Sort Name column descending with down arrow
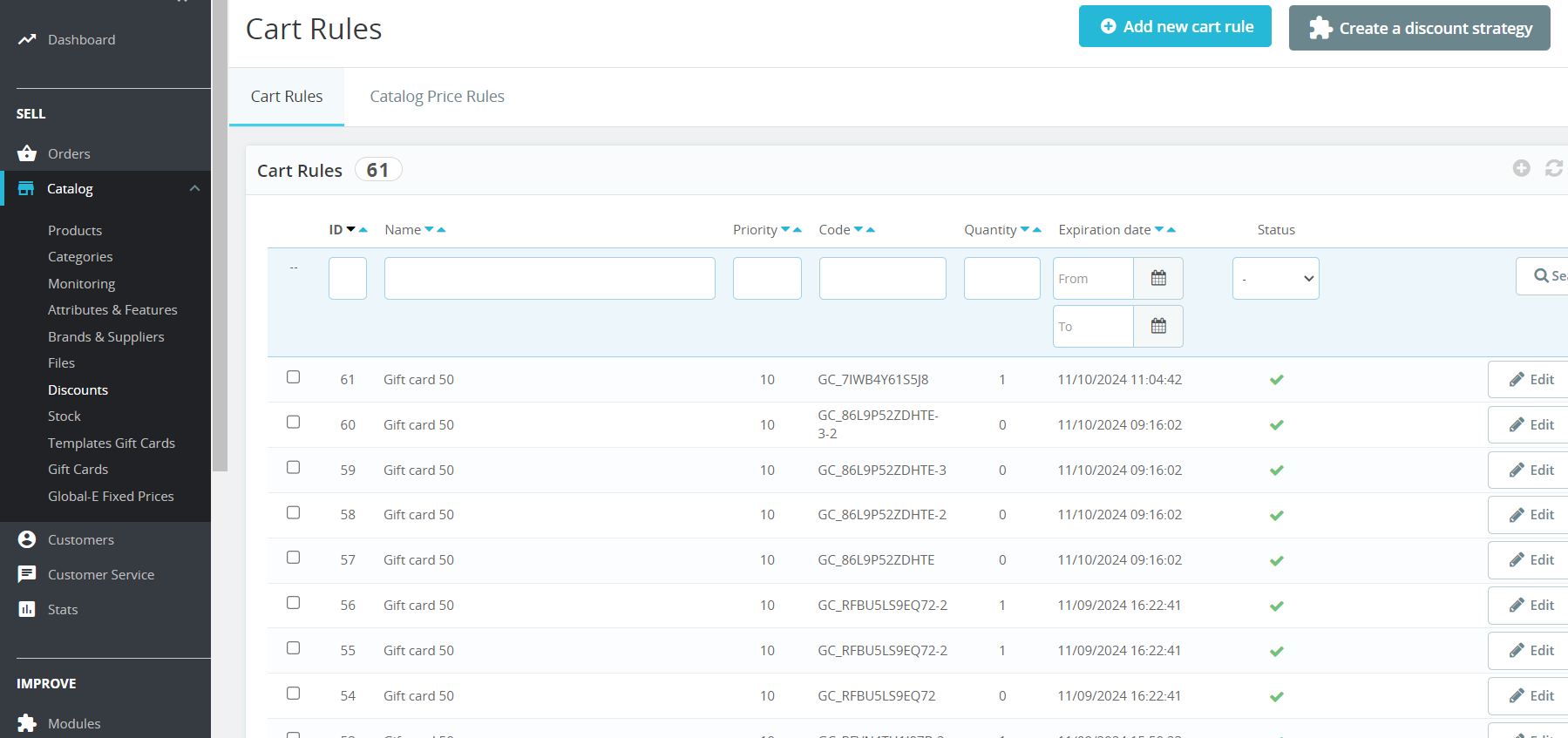1568x738 pixels. tap(429, 230)
